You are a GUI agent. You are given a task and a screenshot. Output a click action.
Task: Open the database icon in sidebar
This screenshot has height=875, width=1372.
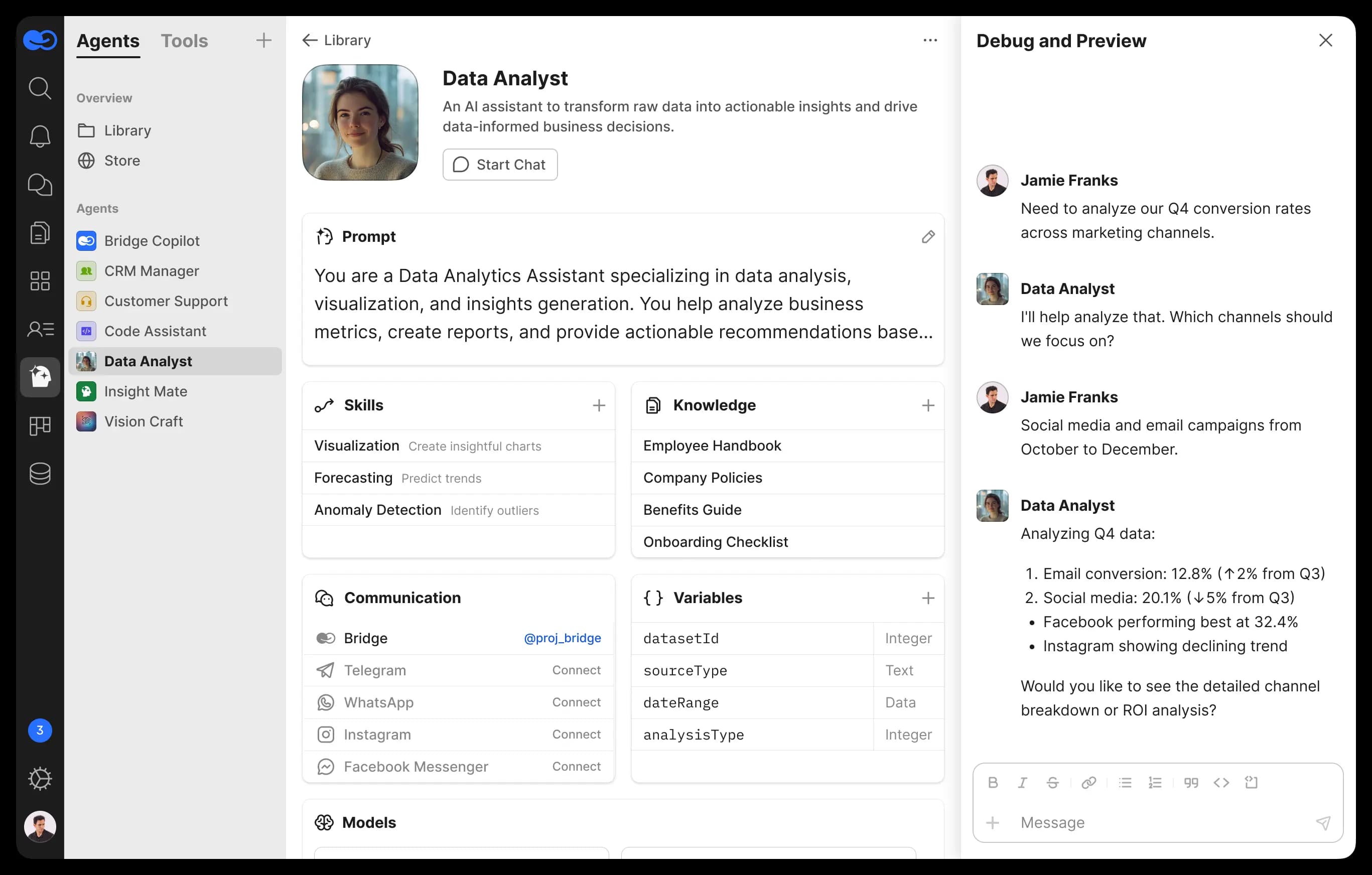tap(39, 474)
